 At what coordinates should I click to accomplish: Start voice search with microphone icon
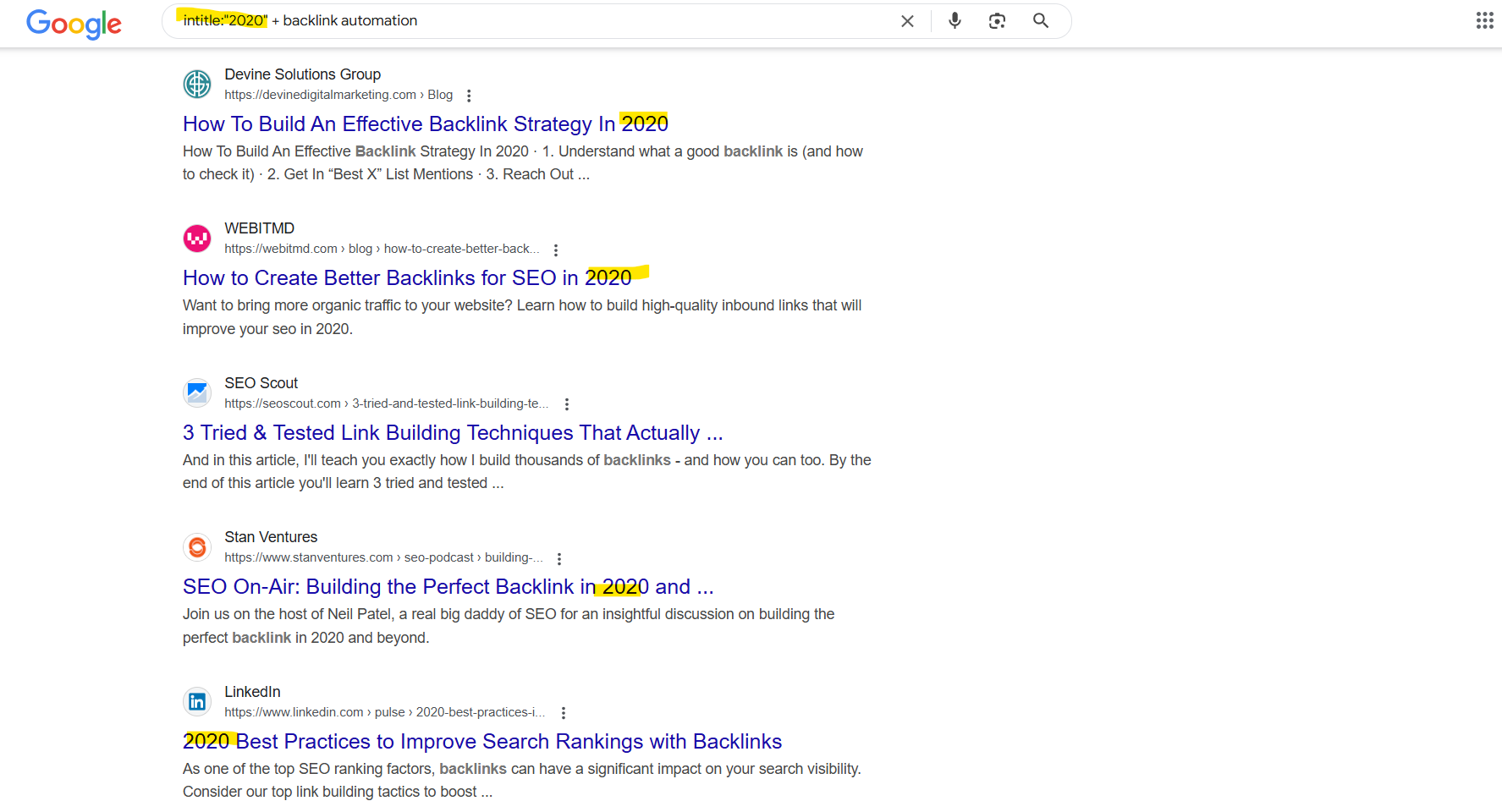coord(955,21)
